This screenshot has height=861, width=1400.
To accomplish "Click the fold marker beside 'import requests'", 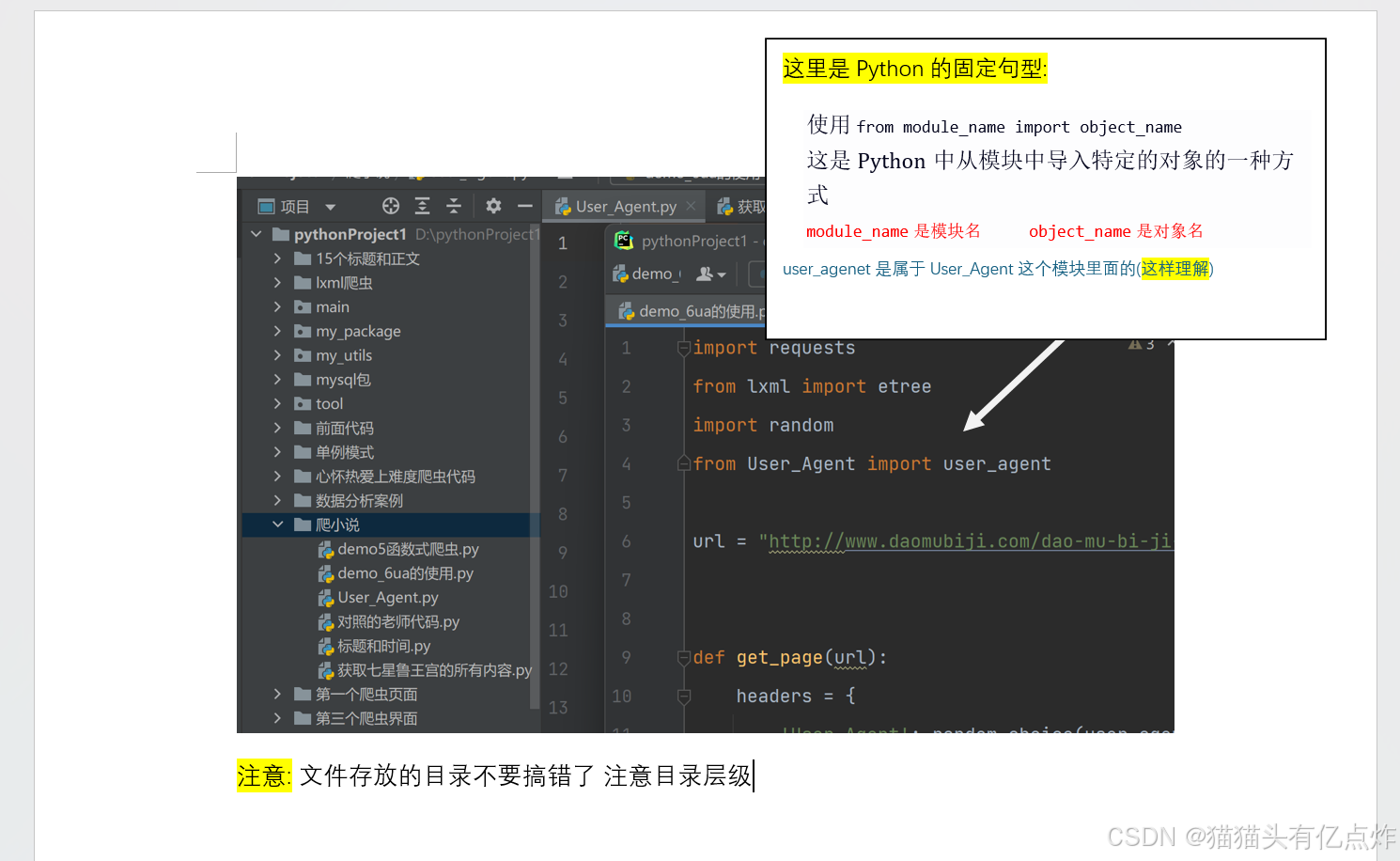I will point(684,349).
